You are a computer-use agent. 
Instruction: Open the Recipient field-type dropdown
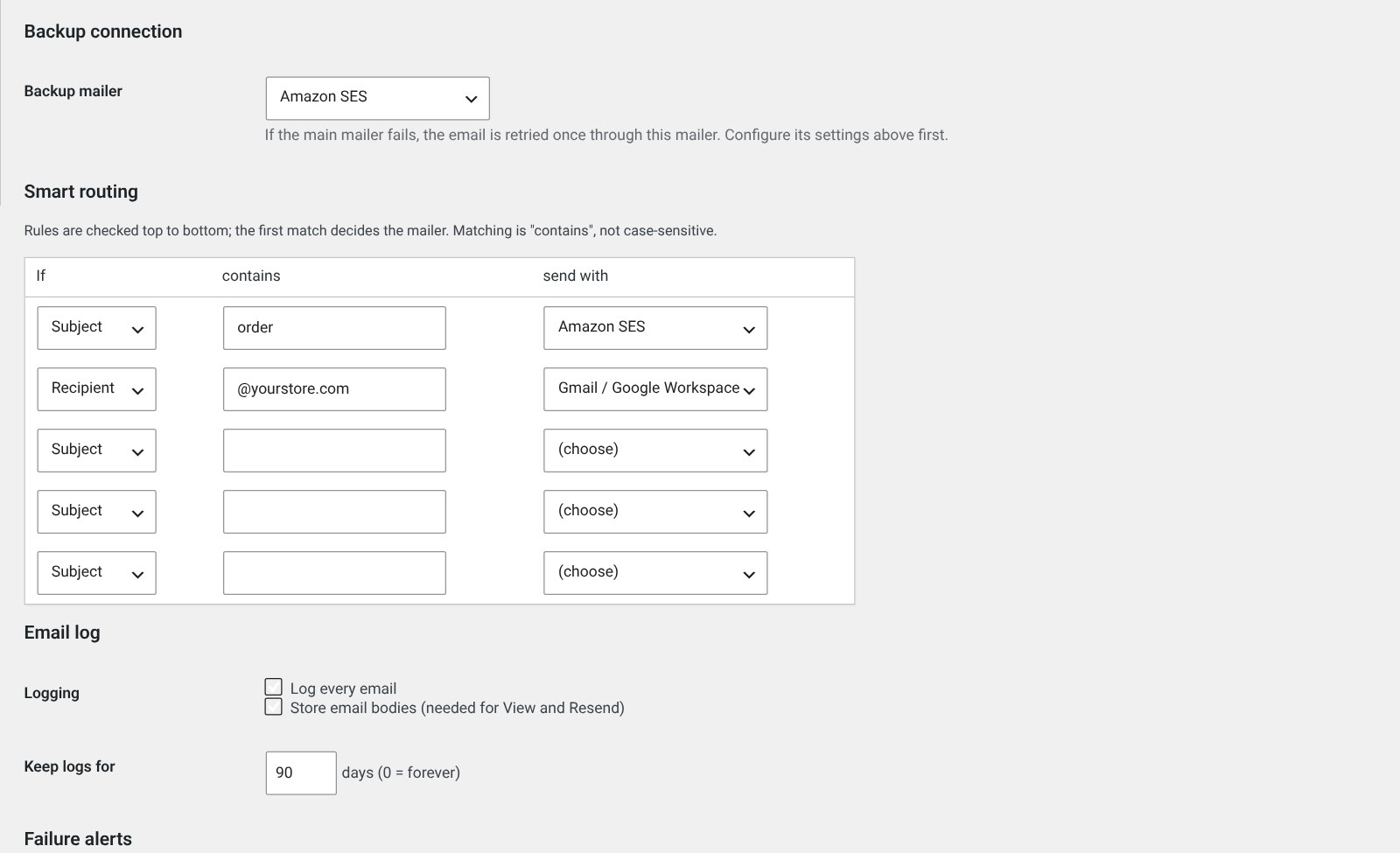pos(96,389)
